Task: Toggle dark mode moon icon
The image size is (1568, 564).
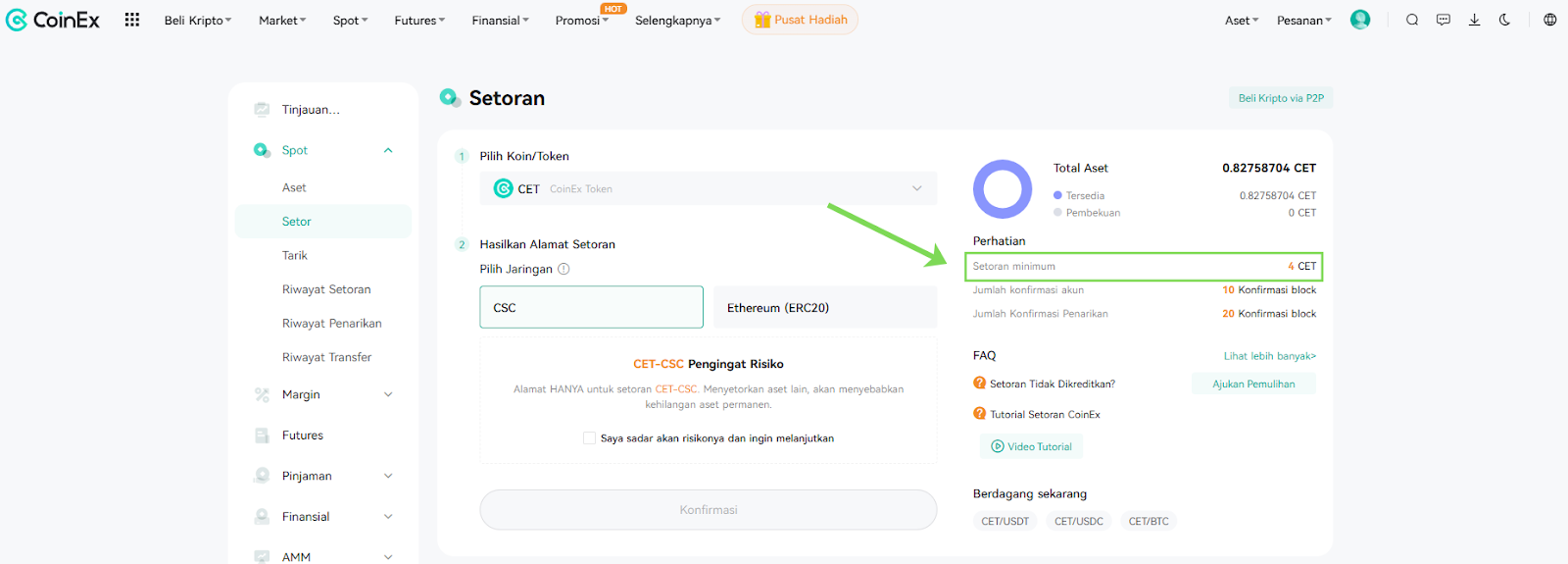Action: click(x=1505, y=20)
